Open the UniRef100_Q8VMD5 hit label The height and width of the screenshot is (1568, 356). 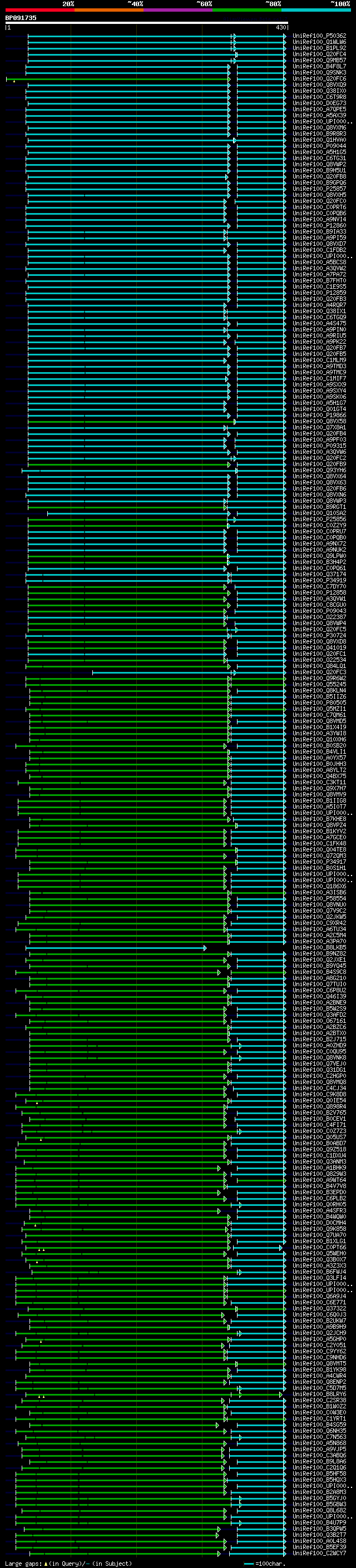point(319,721)
